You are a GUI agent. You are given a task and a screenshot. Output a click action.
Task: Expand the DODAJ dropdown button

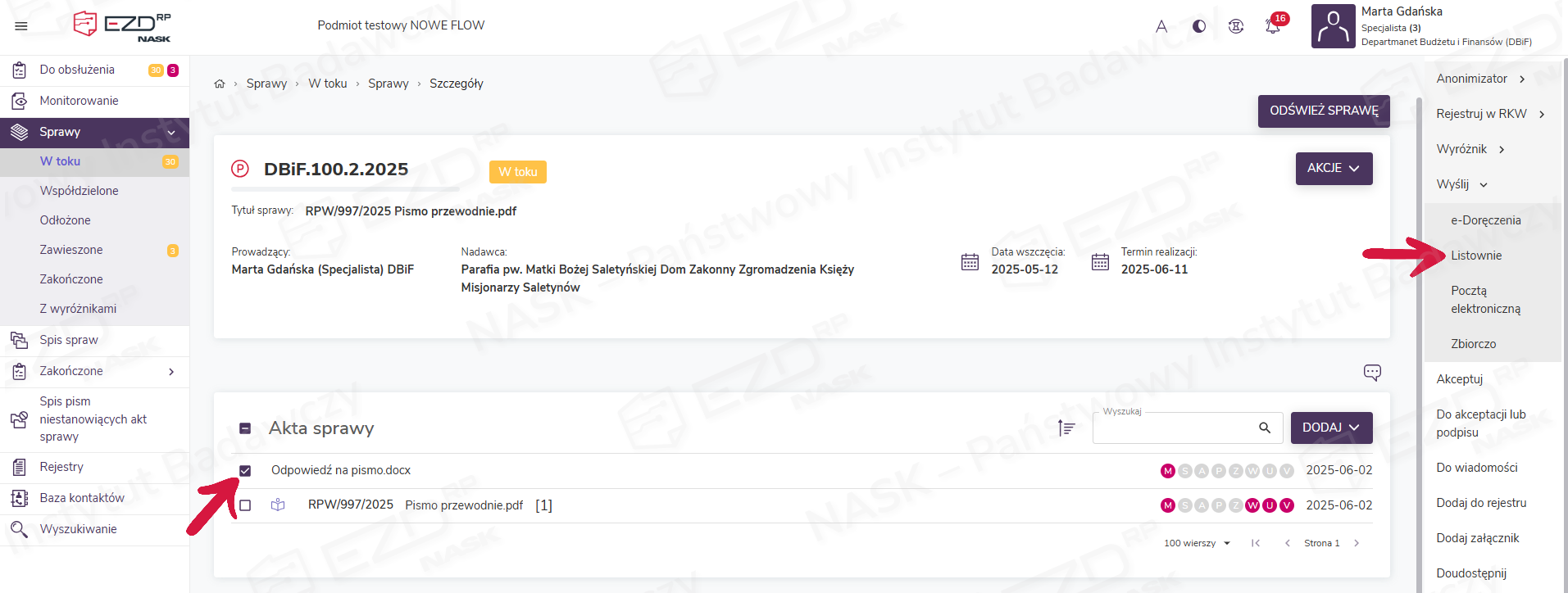point(1331,428)
